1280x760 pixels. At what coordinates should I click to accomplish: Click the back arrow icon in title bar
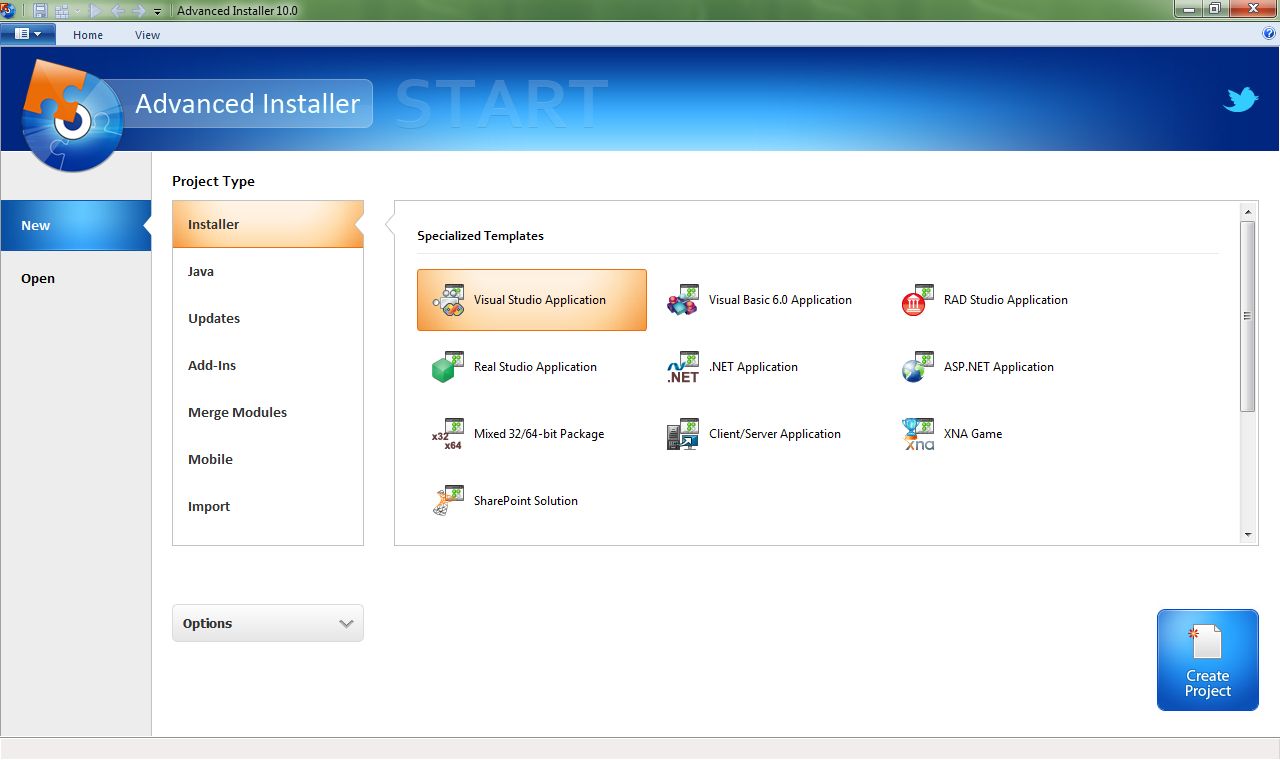coord(117,10)
